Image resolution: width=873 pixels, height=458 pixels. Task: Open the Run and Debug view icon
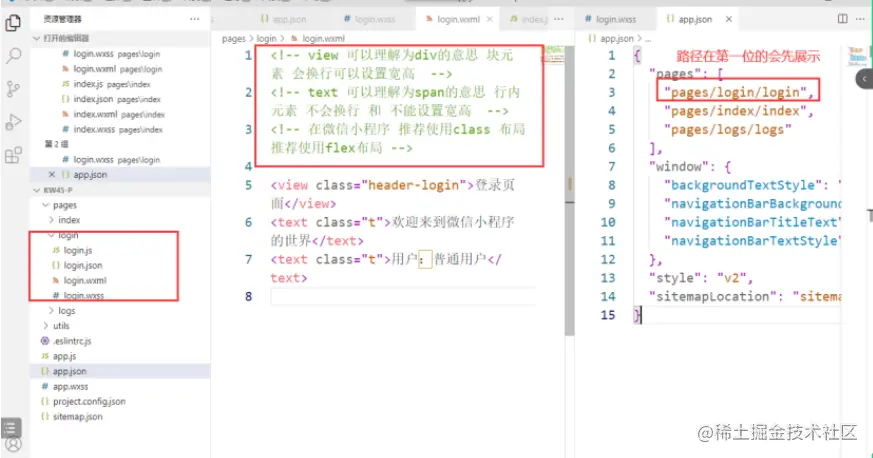(13, 122)
